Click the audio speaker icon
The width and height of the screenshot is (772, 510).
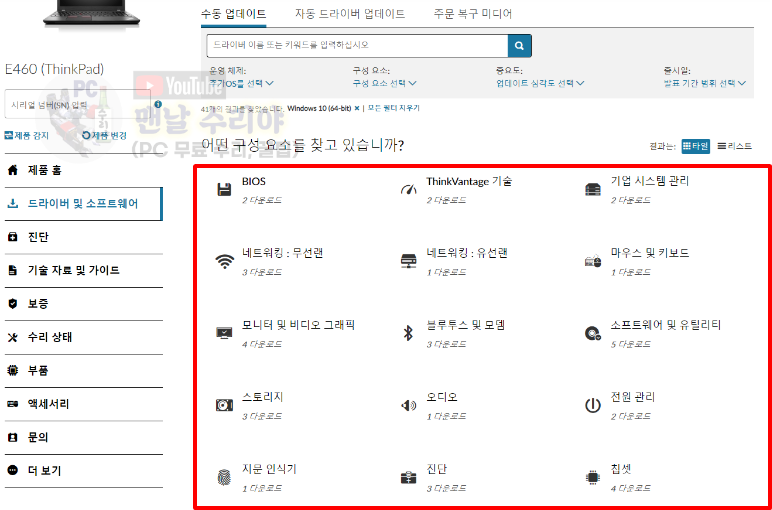(x=409, y=406)
